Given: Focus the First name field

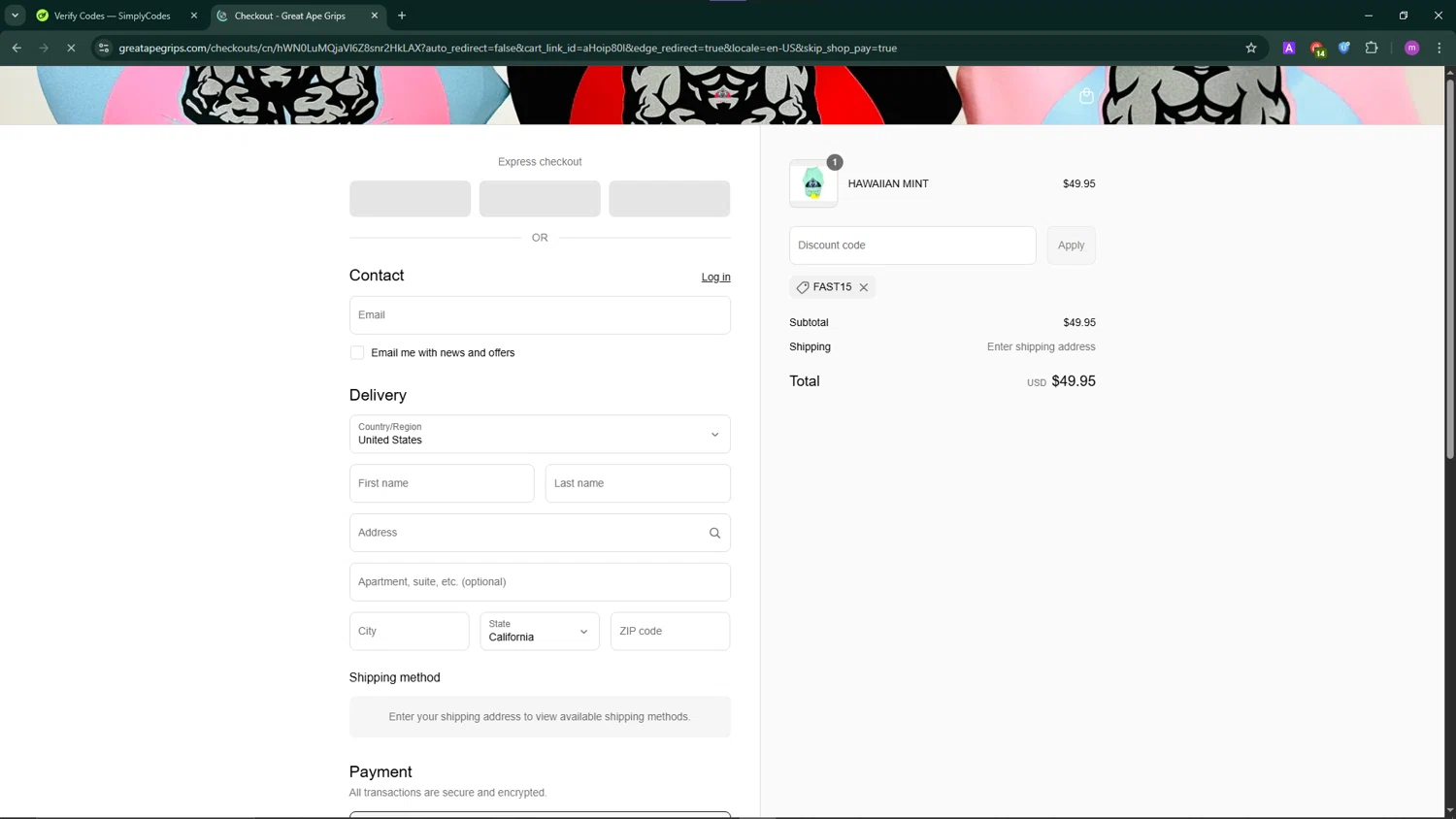Looking at the screenshot, I should coord(442,483).
